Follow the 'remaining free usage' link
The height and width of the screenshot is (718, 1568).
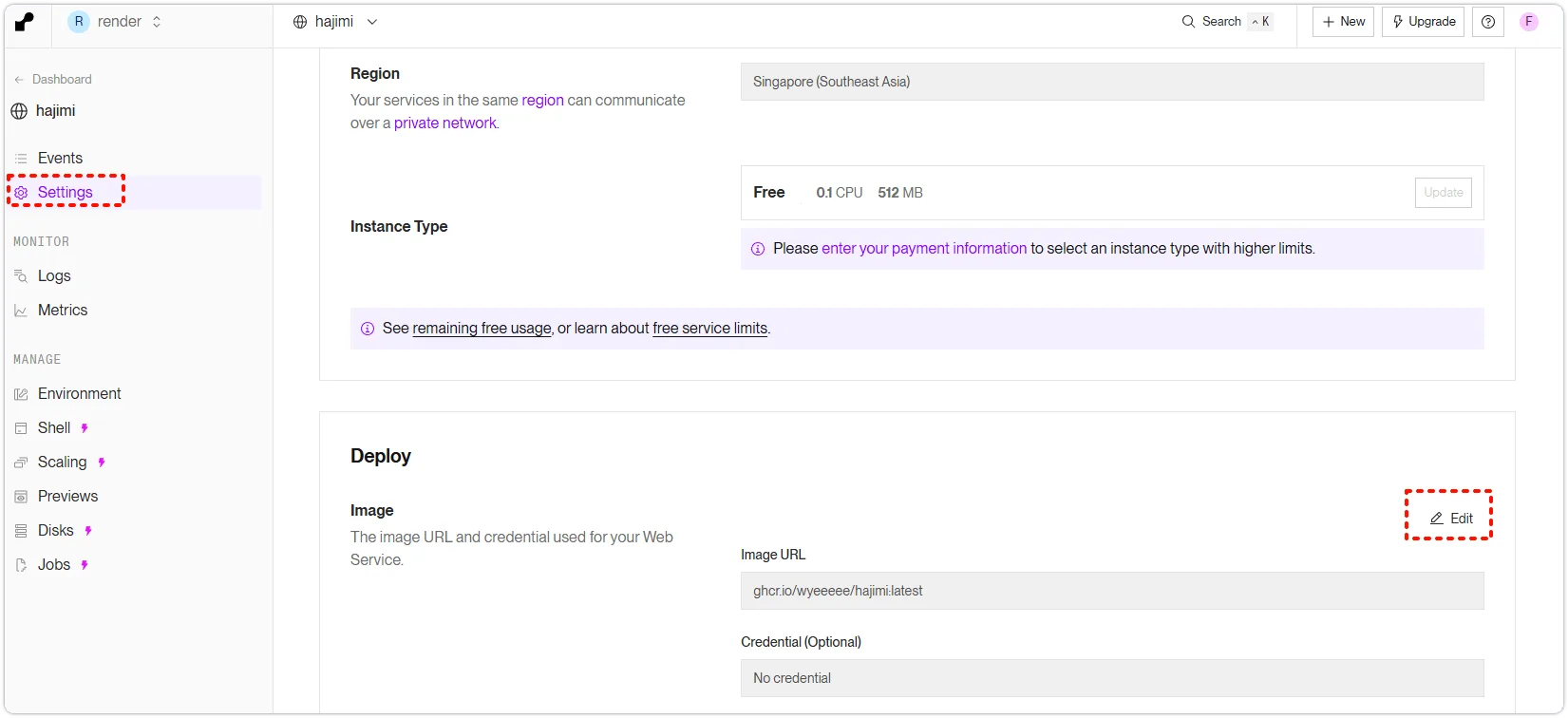tap(482, 329)
